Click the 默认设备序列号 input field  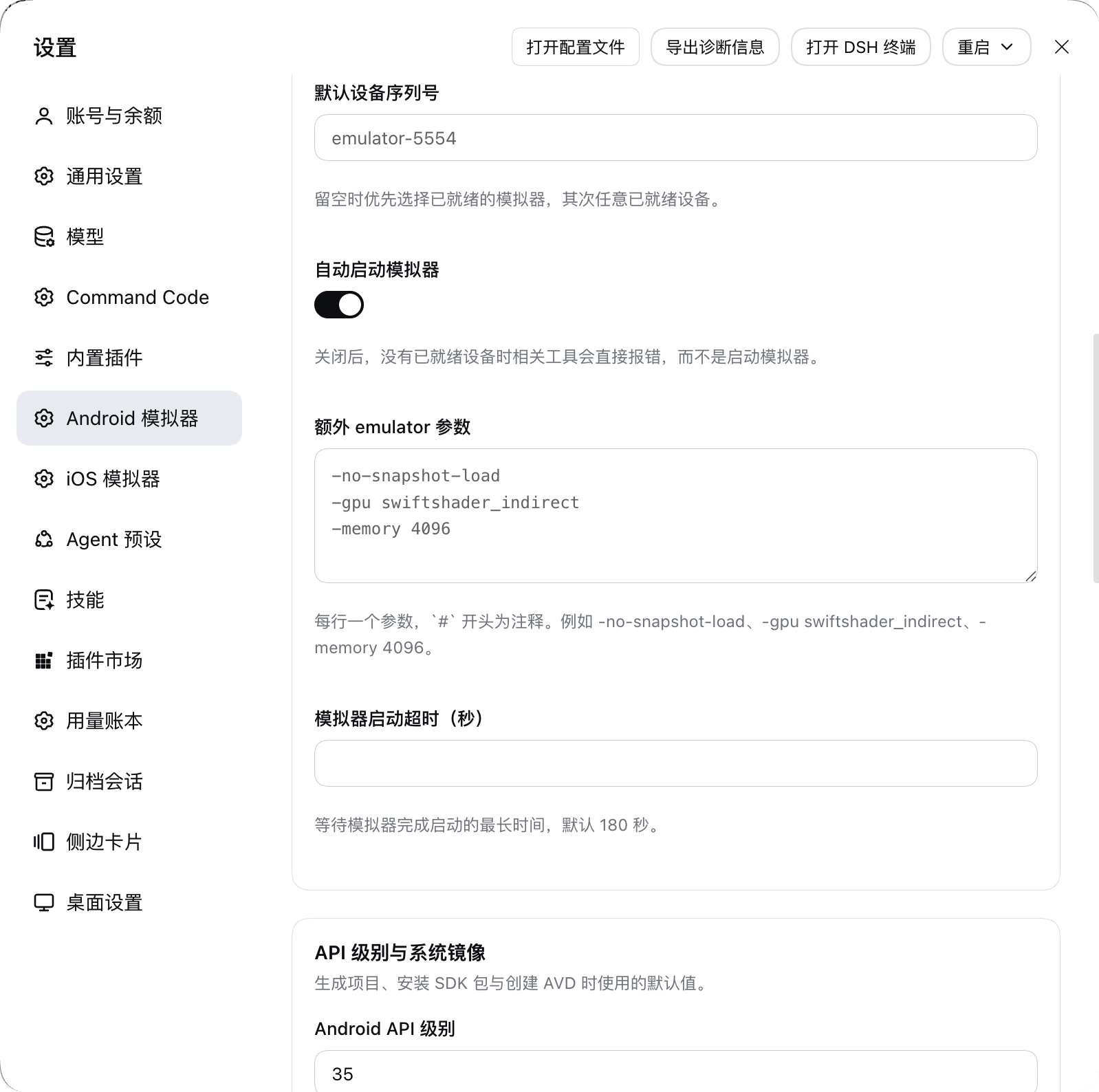[676, 138]
